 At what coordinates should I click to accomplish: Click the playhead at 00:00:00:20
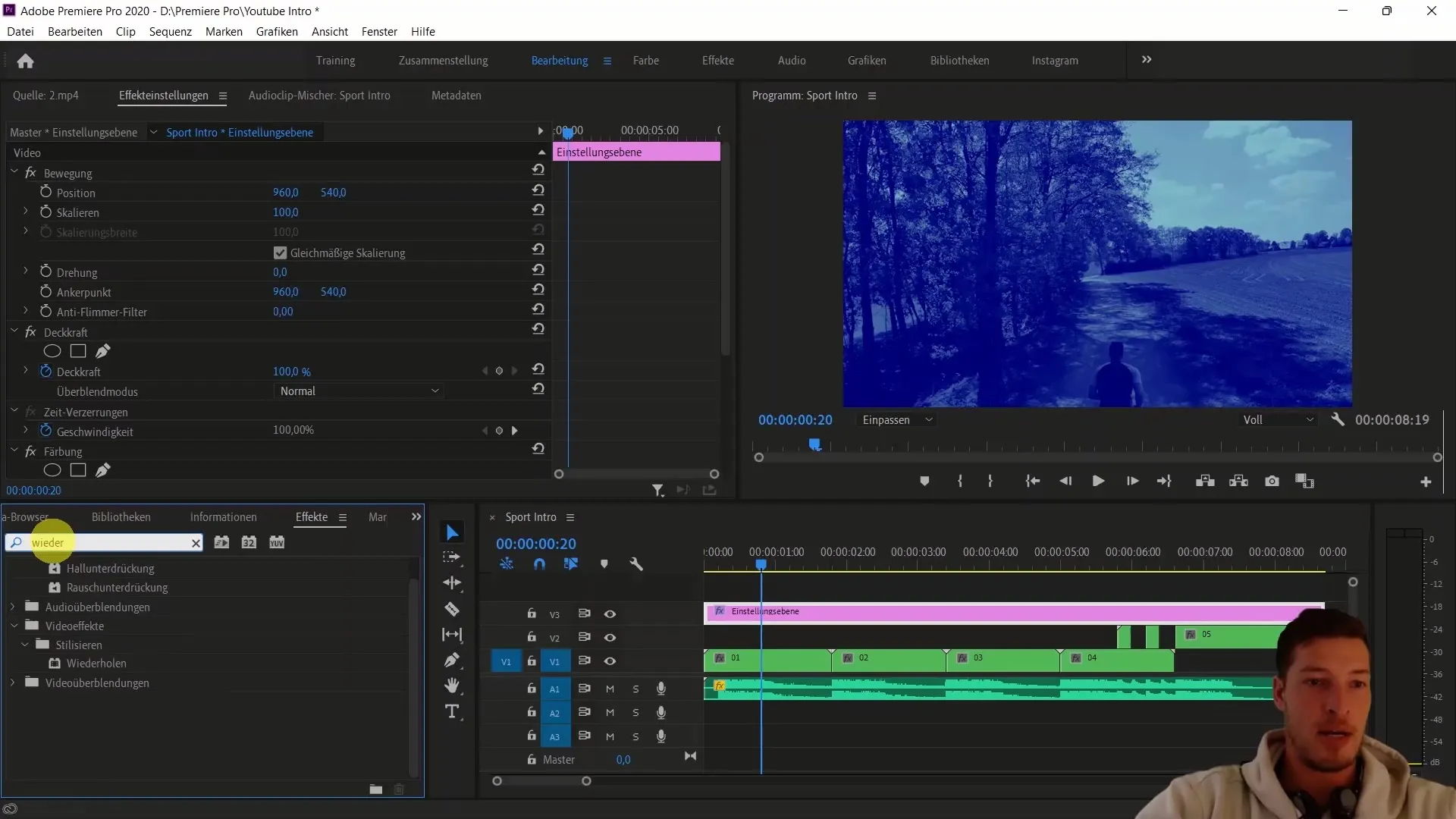click(x=761, y=564)
